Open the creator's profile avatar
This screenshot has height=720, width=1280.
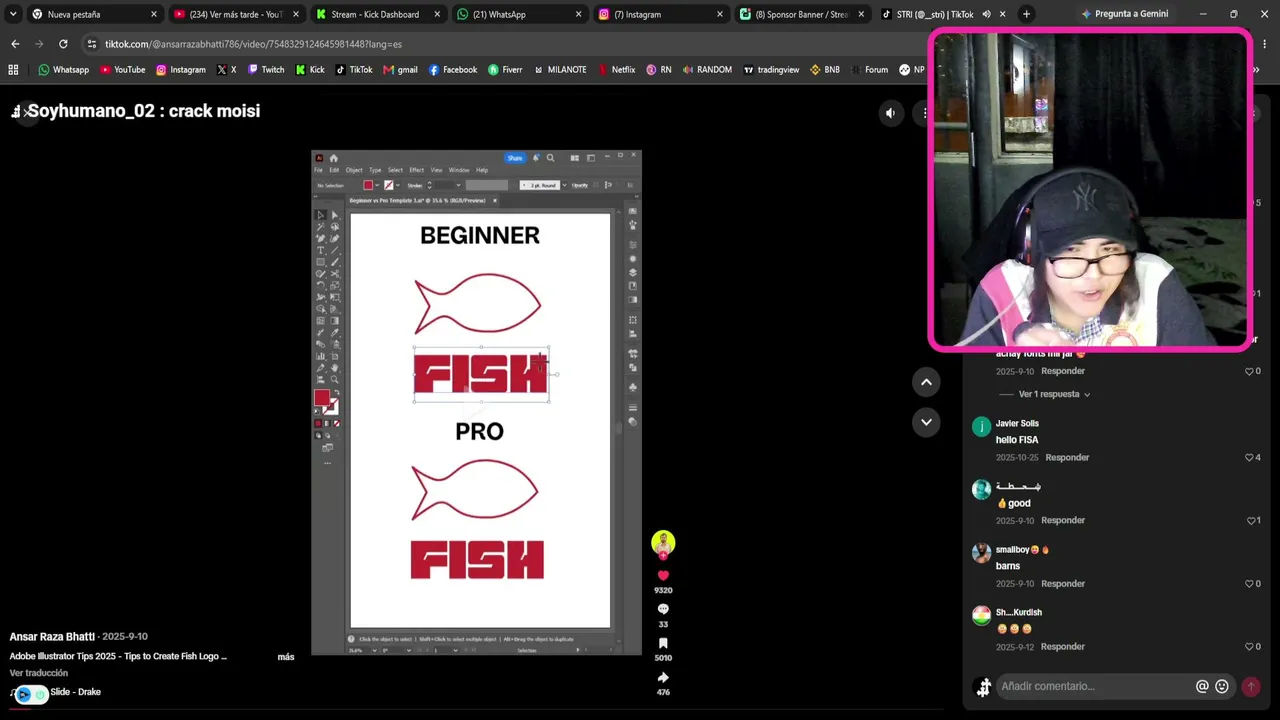pos(663,543)
